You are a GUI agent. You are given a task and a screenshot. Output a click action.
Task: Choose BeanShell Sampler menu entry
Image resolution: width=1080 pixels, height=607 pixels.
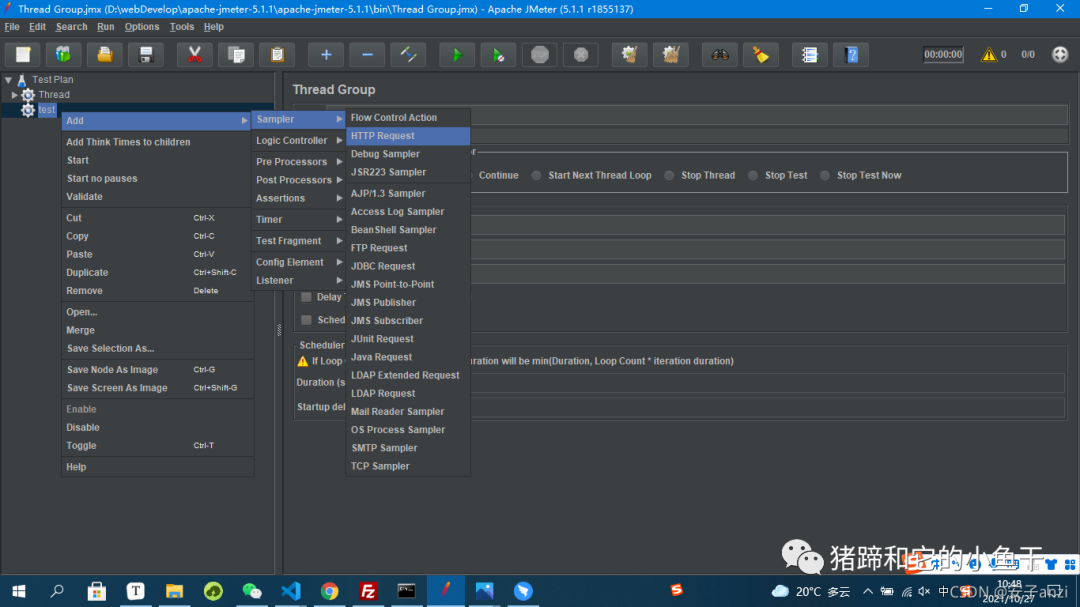[x=408, y=230]
